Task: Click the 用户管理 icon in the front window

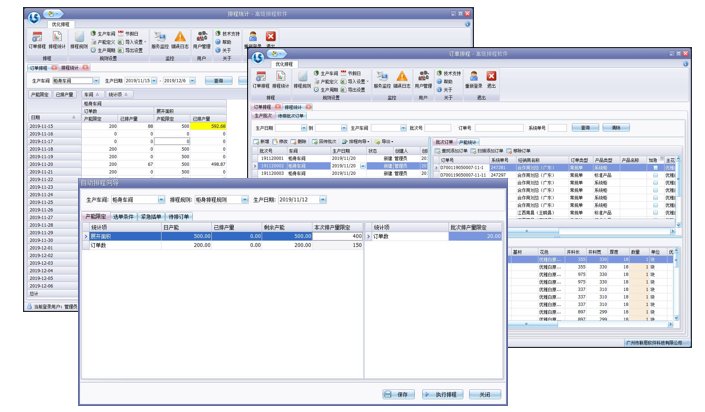Action: click(426, 75)
